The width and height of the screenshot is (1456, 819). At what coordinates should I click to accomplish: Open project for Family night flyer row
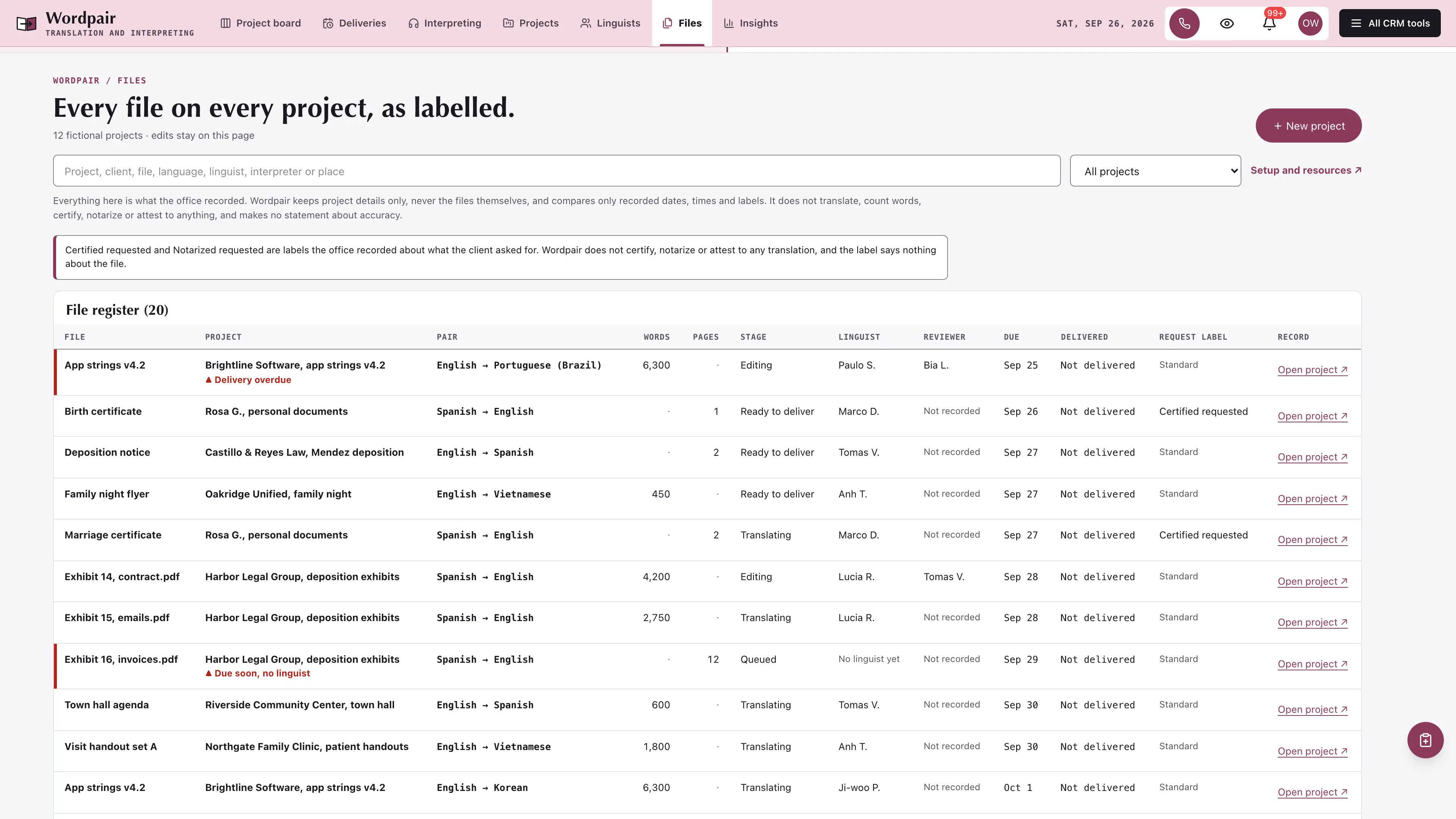point(1312,499)
